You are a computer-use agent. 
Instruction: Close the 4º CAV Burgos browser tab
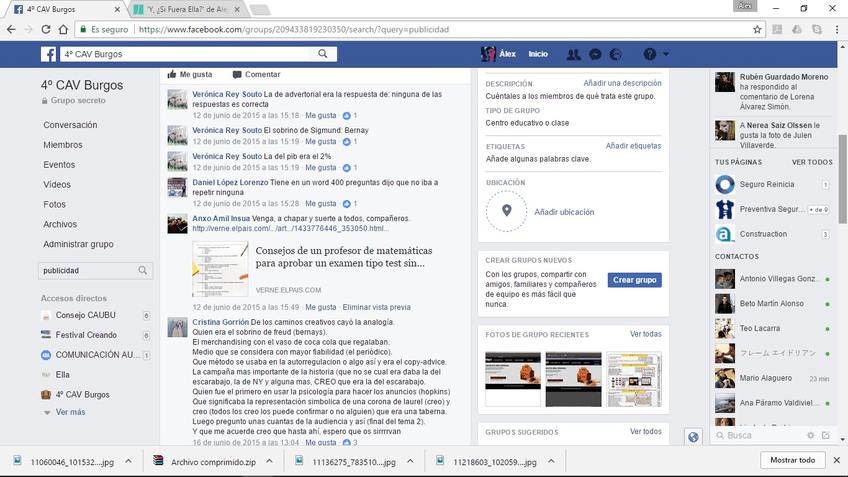117,9
